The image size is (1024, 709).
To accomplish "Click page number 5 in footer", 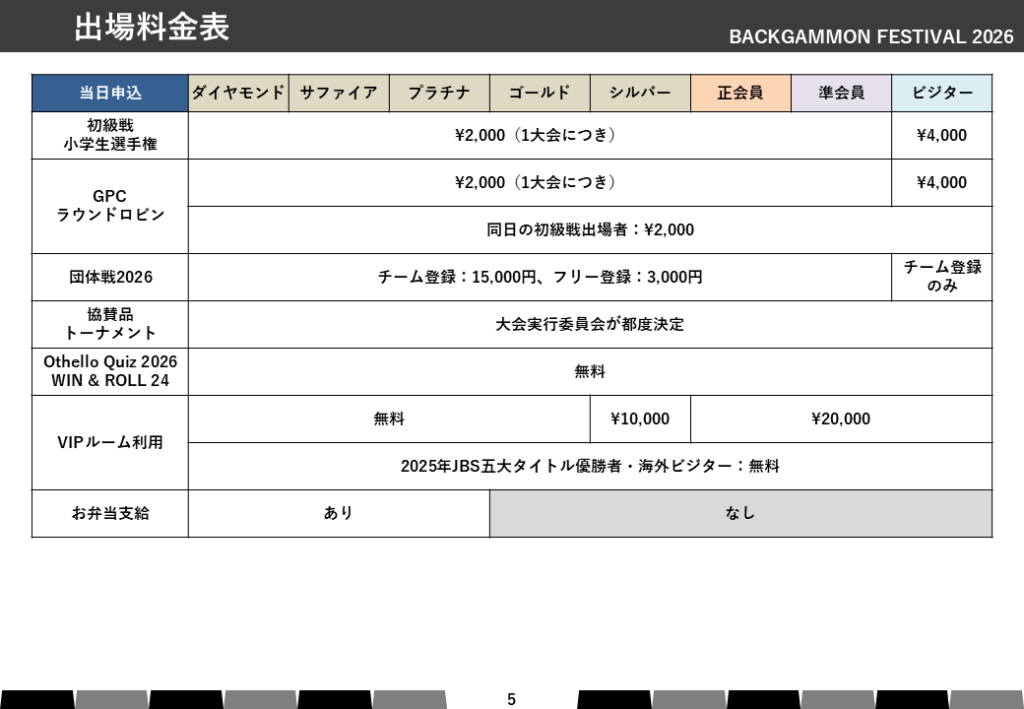I will [x=512, y=700].
